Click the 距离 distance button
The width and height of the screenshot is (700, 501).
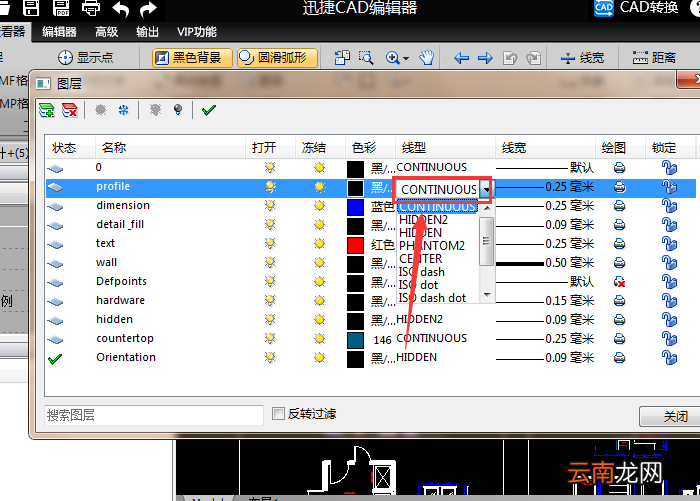click(x=654, y=58)
